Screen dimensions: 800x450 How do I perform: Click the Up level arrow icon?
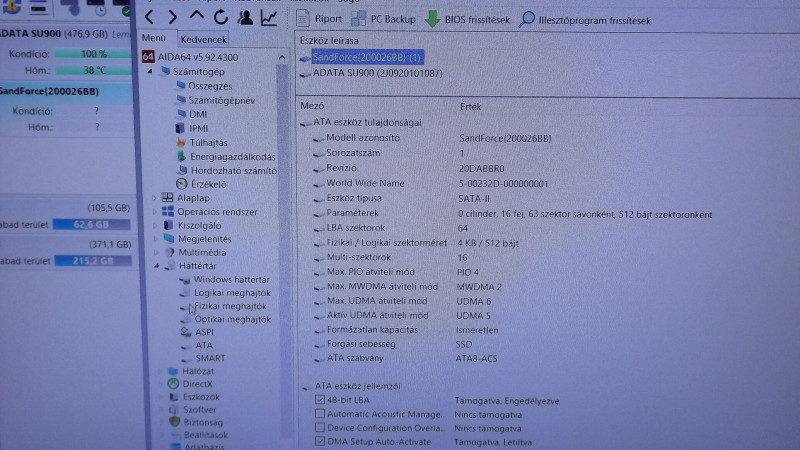(x=196, y=16)
